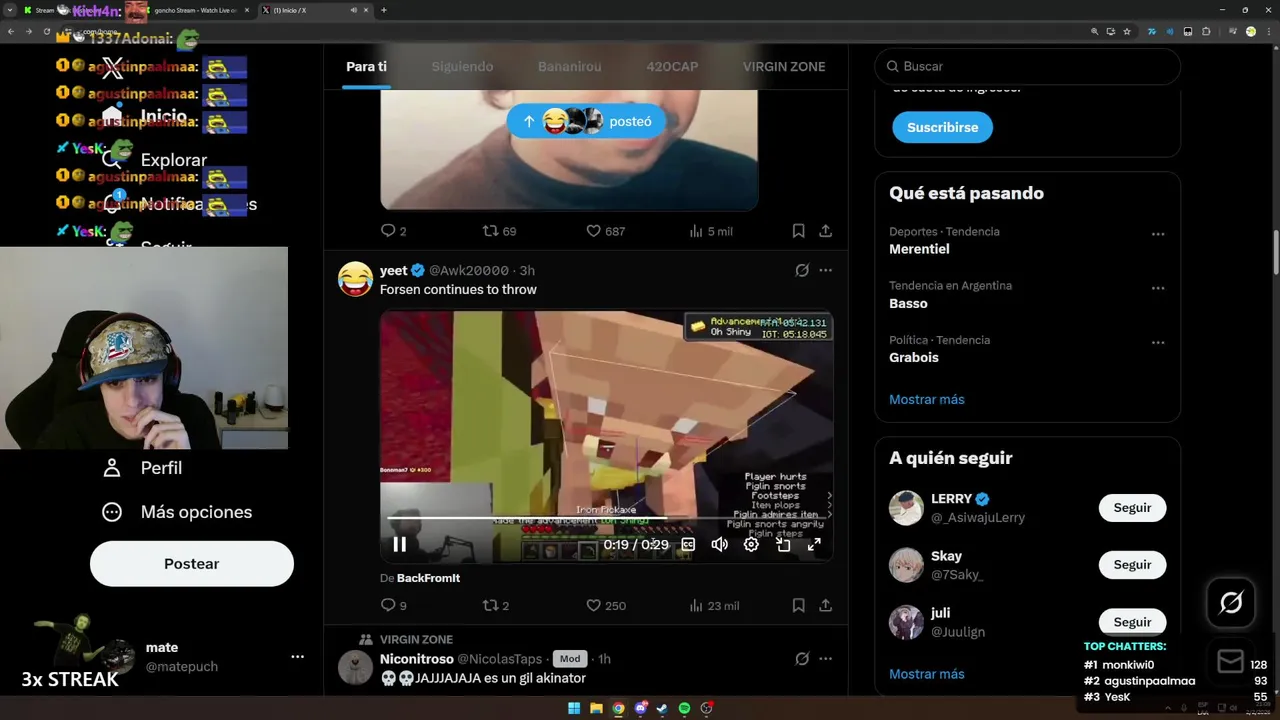Open the Grok floating button
Screen dimensions: 1280x720
click(1231, 603)
